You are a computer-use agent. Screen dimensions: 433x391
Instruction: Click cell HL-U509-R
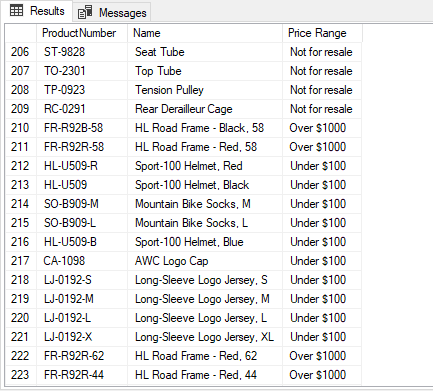click(82, 166)
